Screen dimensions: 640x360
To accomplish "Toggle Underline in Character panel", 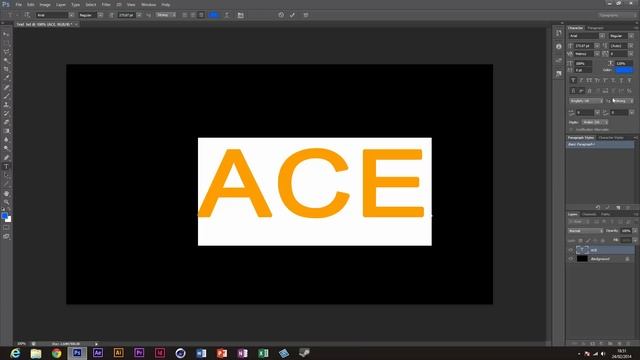I will tap(621, 80).
